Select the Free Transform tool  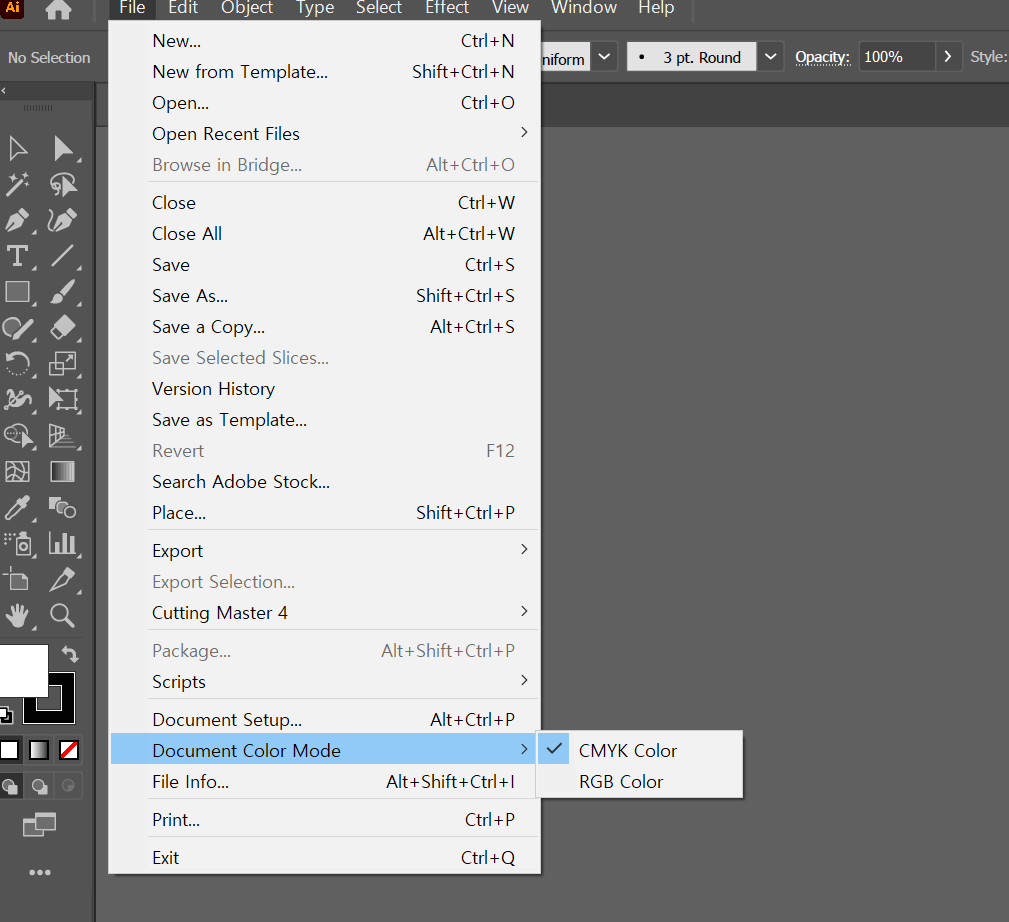(63, 400)
